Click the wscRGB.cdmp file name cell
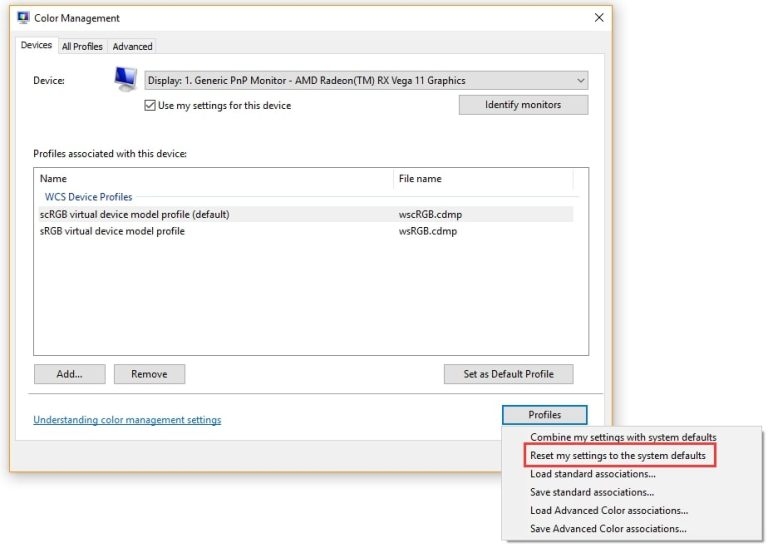 point(430,214)
